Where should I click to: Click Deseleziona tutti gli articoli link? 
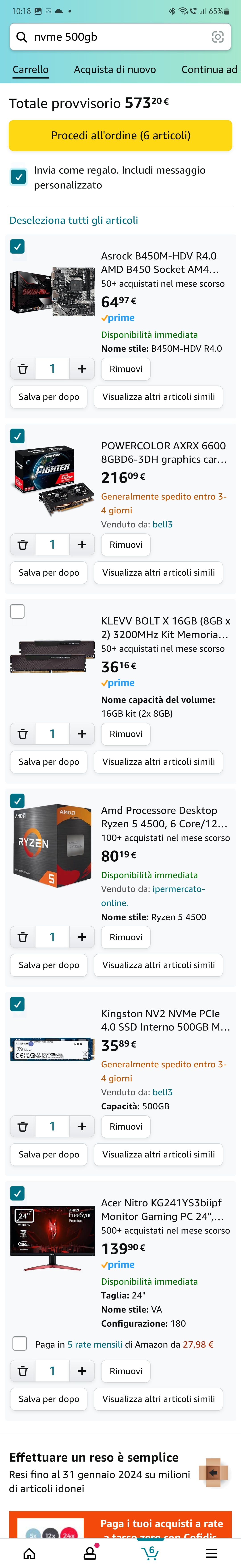(74, 220)
